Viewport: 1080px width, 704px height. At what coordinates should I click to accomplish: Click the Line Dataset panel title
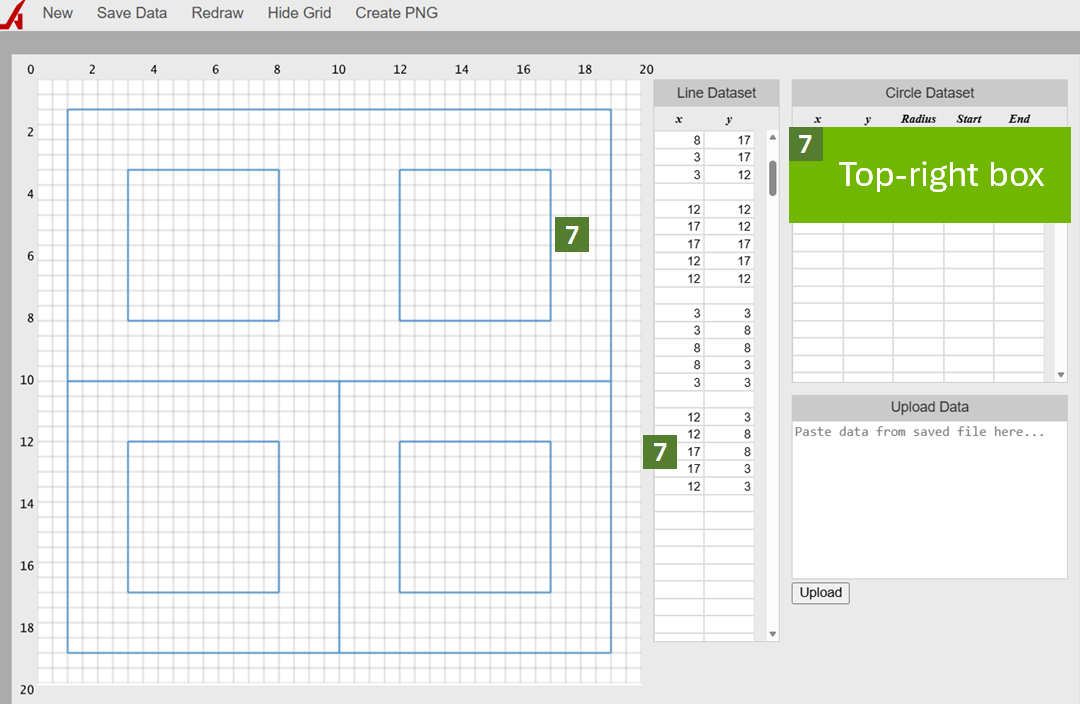click(716, 92)
